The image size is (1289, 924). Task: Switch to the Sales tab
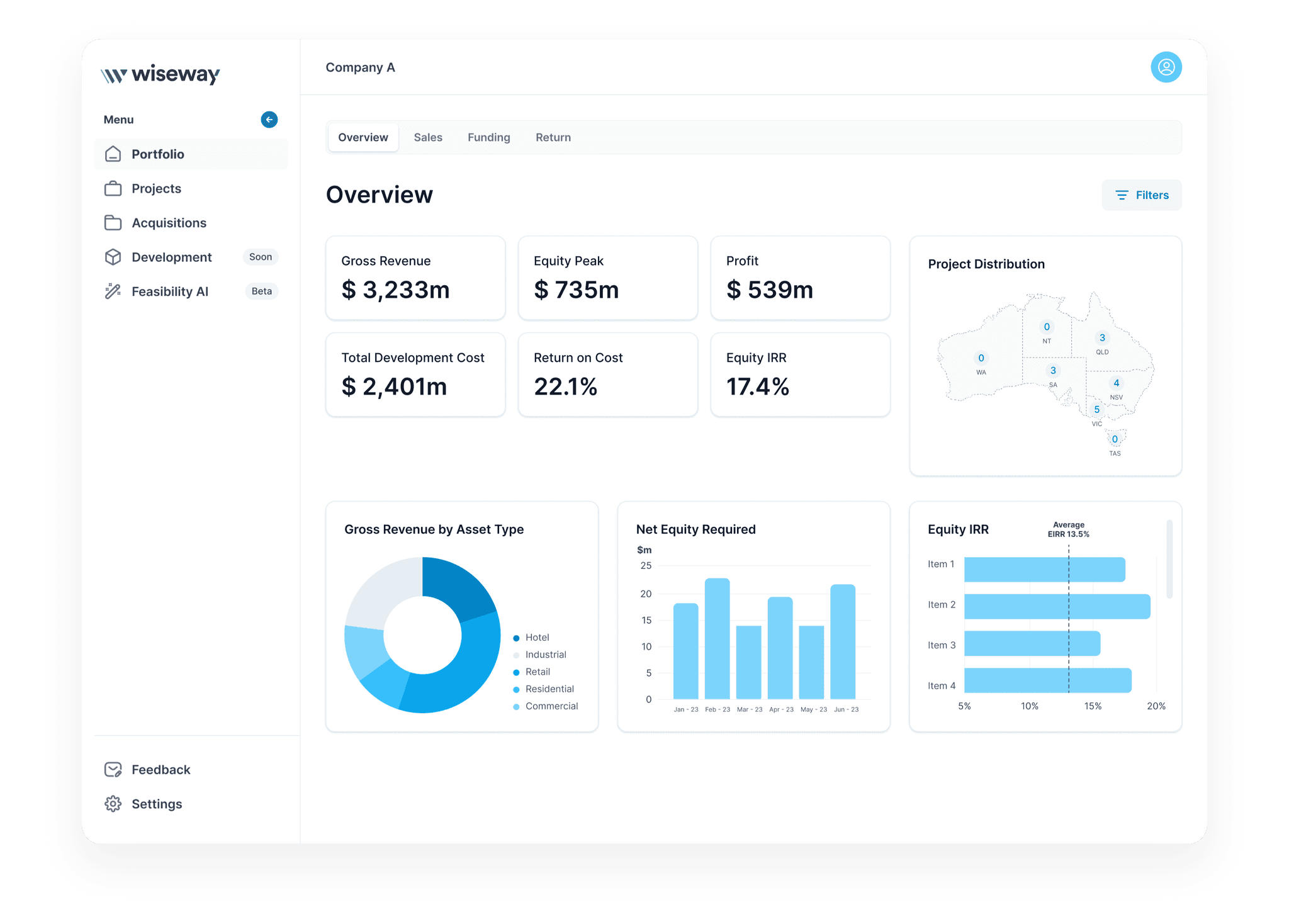(x=428, y=137)
